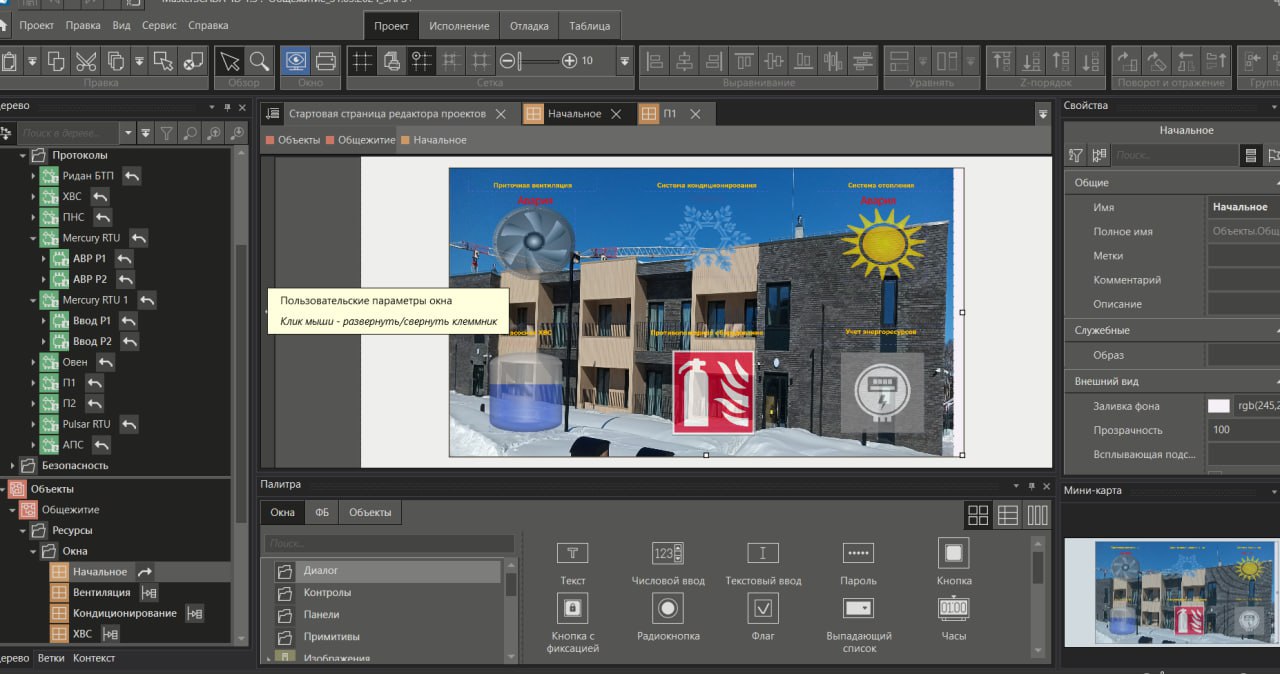Click the window preview eye icon in Окно group
The image size is (1280, 674).
point(295,61)
